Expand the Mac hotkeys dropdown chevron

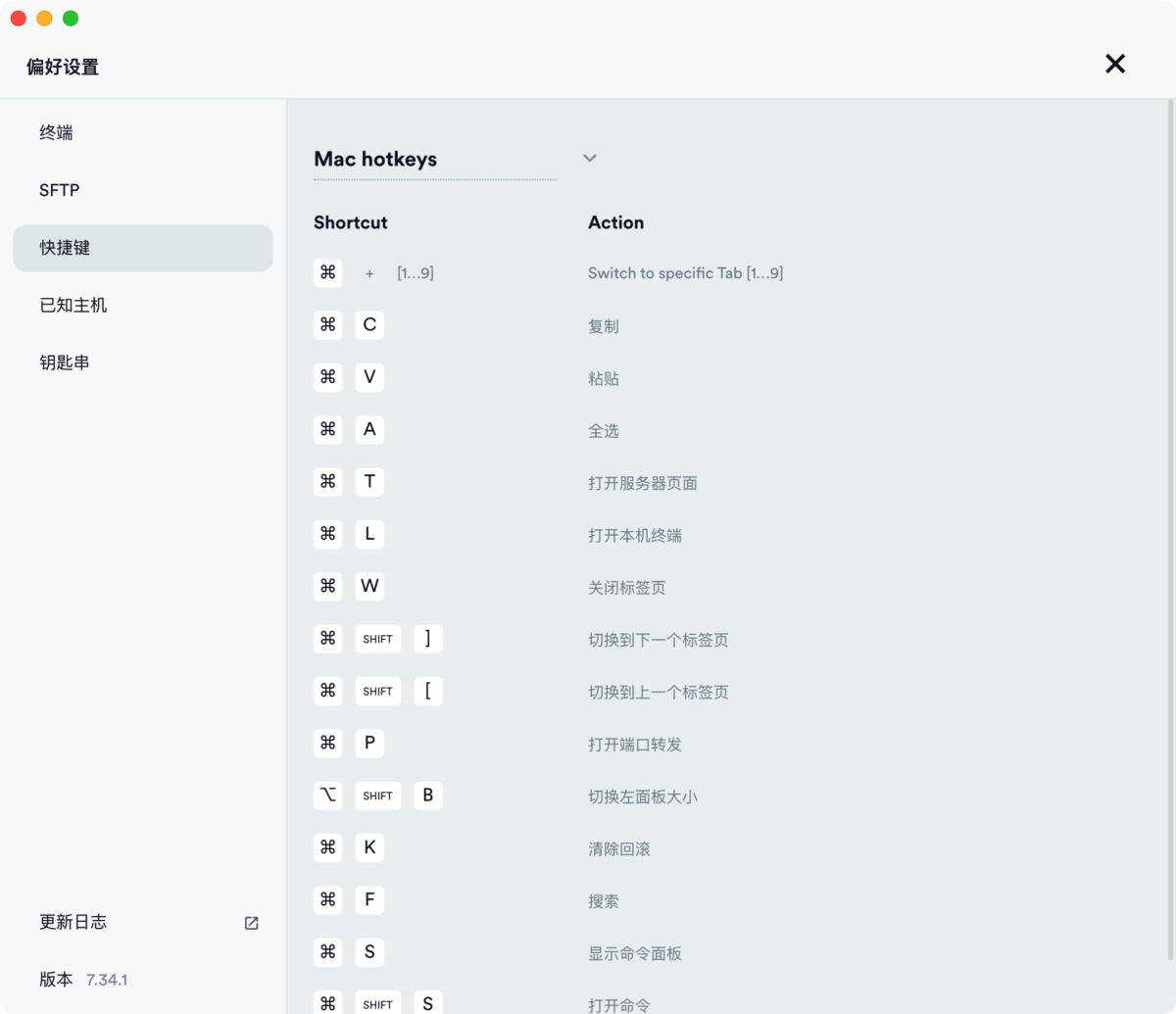590,158
